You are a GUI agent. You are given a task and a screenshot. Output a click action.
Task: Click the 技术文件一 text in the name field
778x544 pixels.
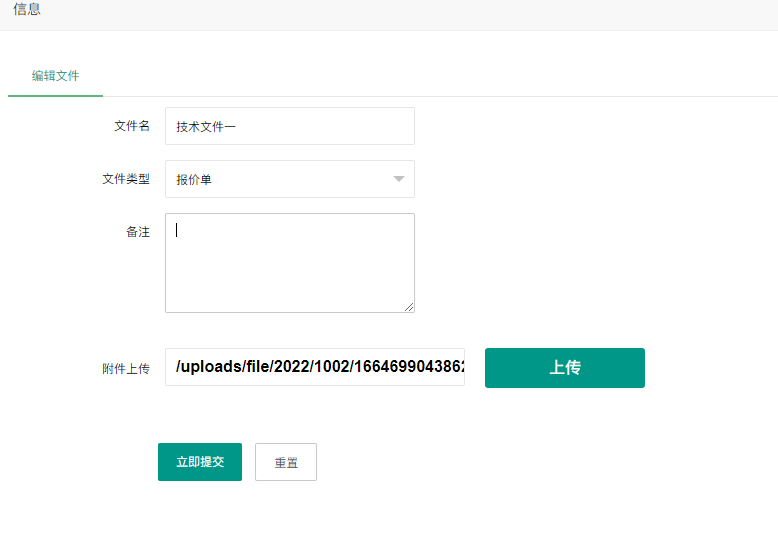[206, 127]
